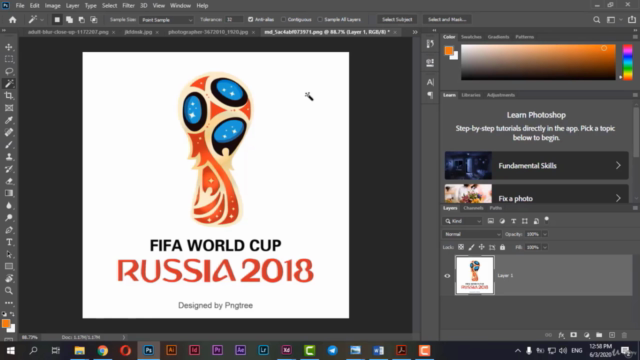Click the hue spectrum slider in Color panel
Screen dimensions: 640x360
[628, 62]
